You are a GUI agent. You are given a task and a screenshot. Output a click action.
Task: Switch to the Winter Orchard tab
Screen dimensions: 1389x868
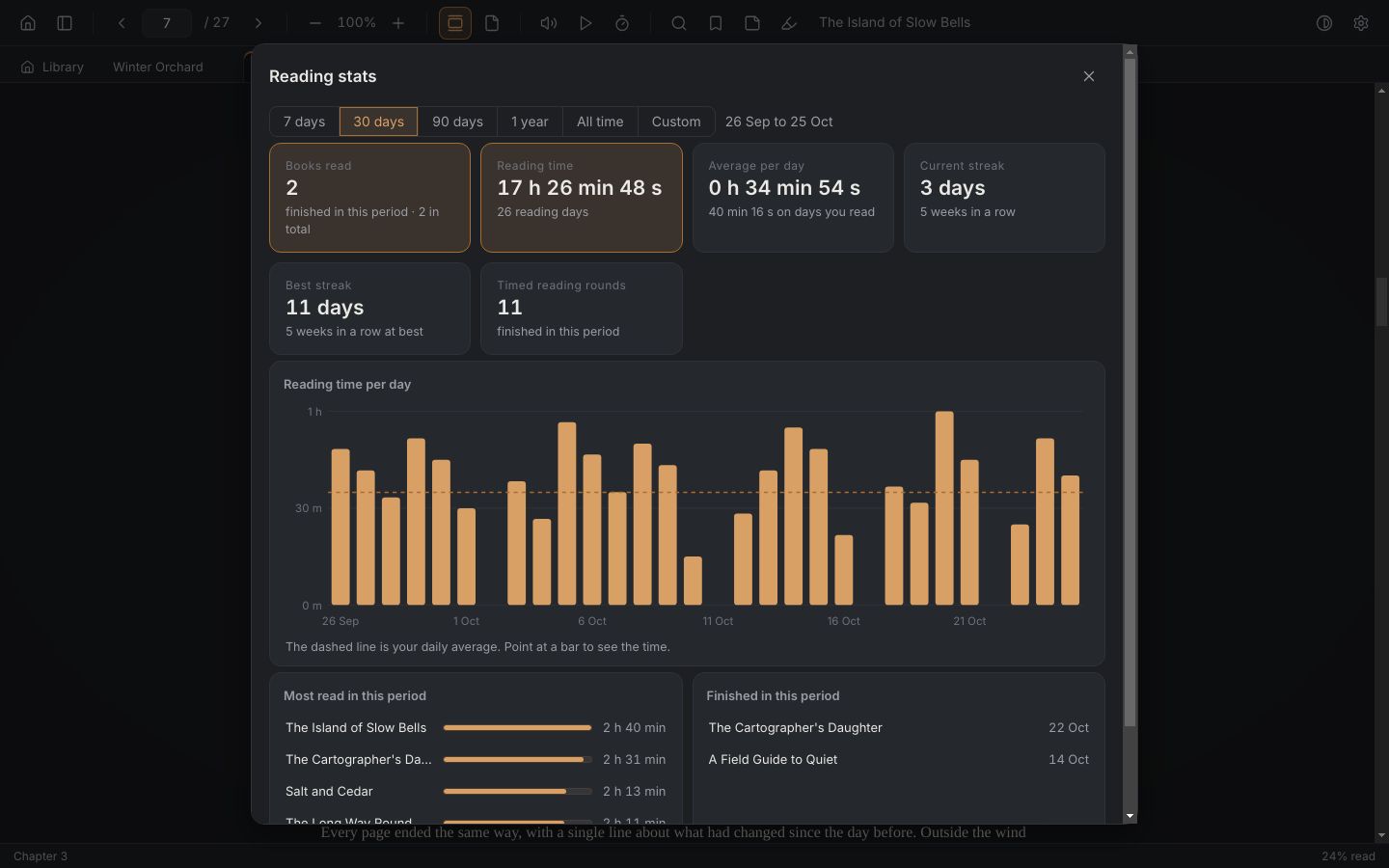[158, 67]
